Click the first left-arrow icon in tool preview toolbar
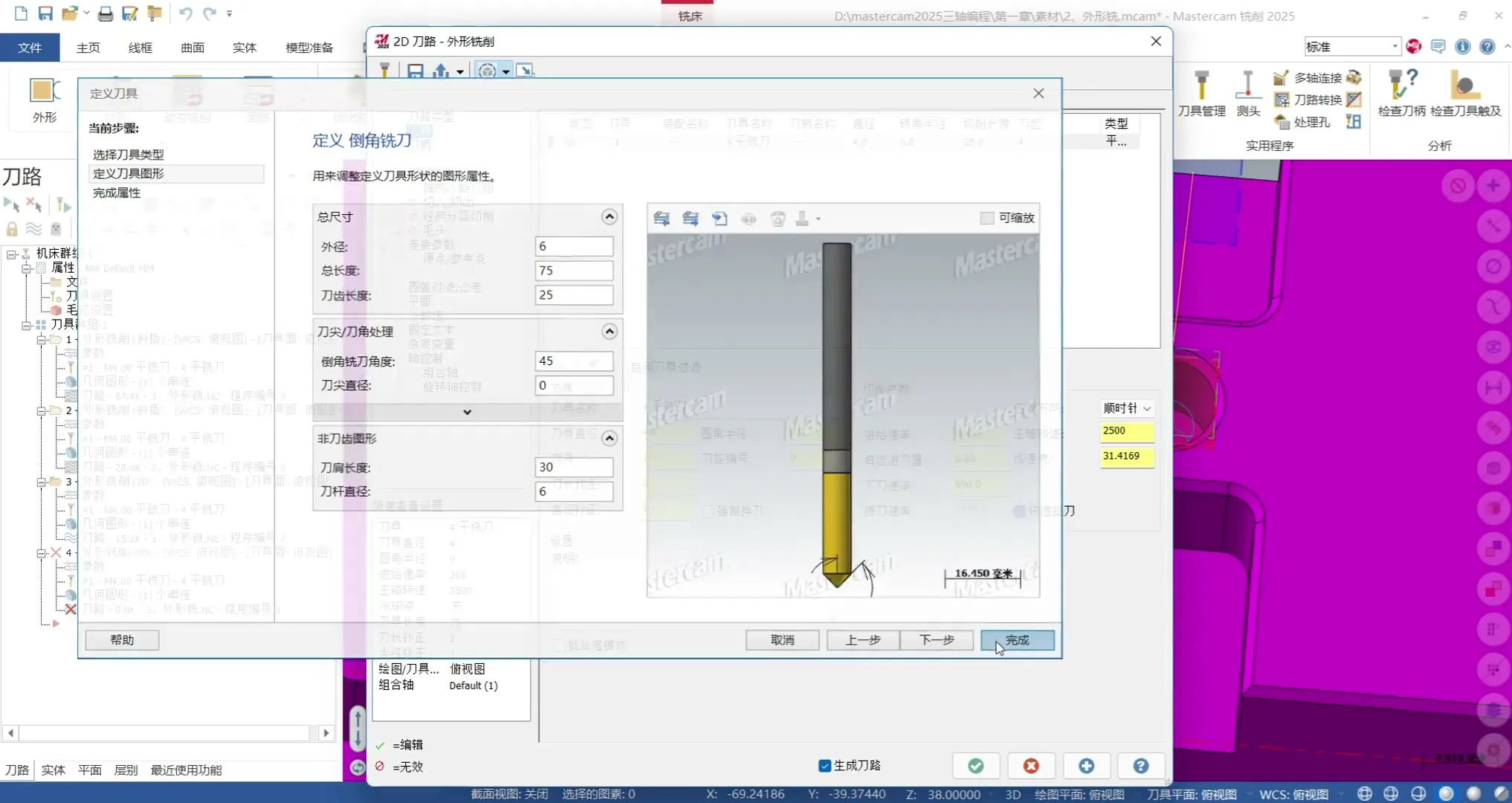The width and height of the screenshot is (1512, 803). click(661, 219)
